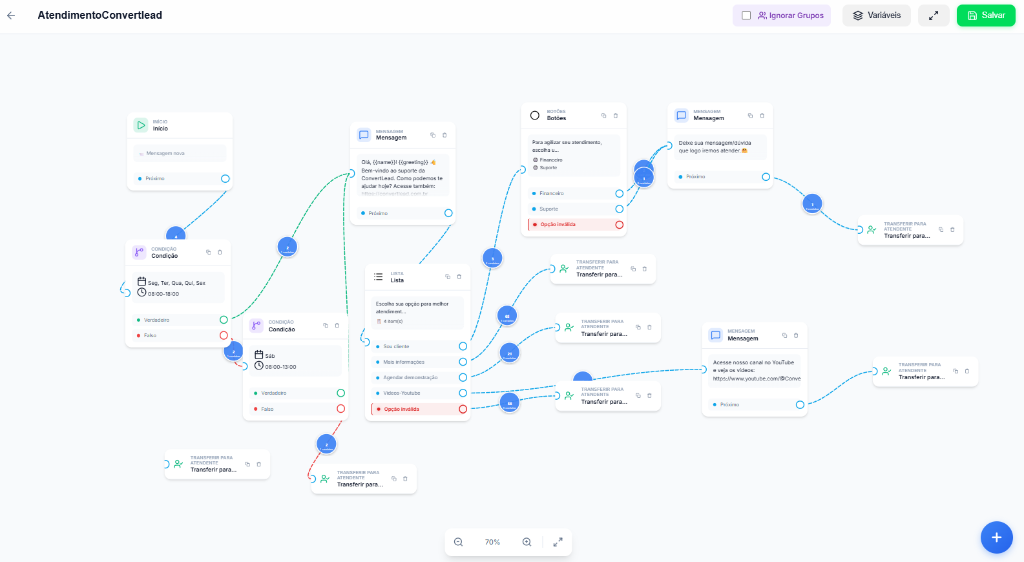Image resolution: width=1024 pixels, height=562 pixels.
Task: Open the Variáveis panel
Action: point(876,16)
